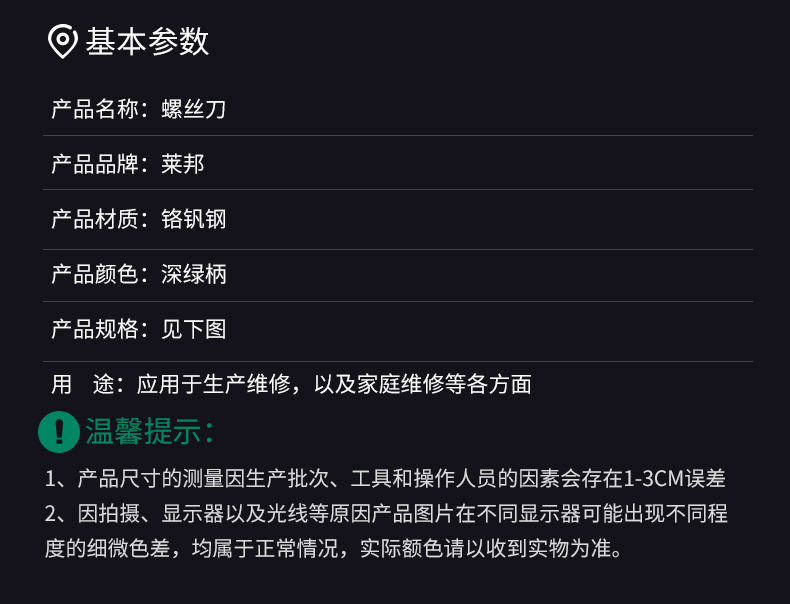Click the 铬钒钢 material value

pyautogui.click(x=194, y=219)
